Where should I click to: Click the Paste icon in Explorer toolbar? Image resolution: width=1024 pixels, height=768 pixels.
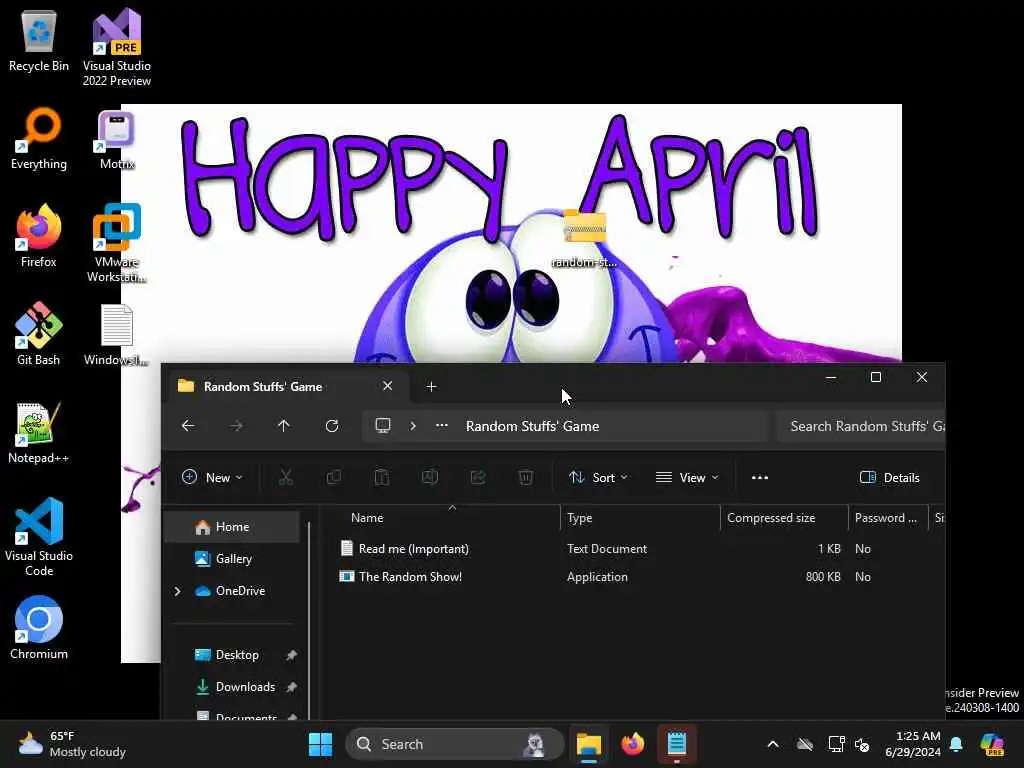tap(381, 477)
